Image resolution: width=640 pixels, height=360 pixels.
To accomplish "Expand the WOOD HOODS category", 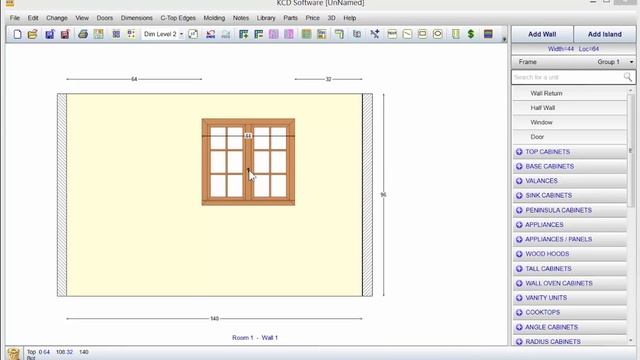I will click(570, 254).
